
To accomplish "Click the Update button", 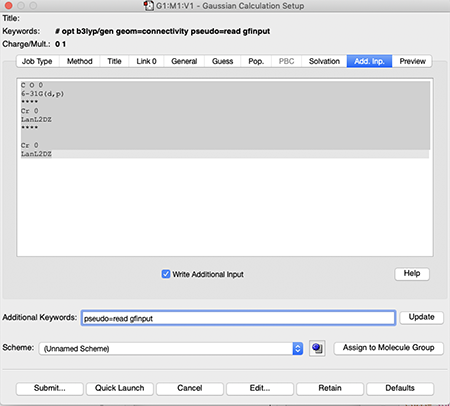I will coord(422,317).
